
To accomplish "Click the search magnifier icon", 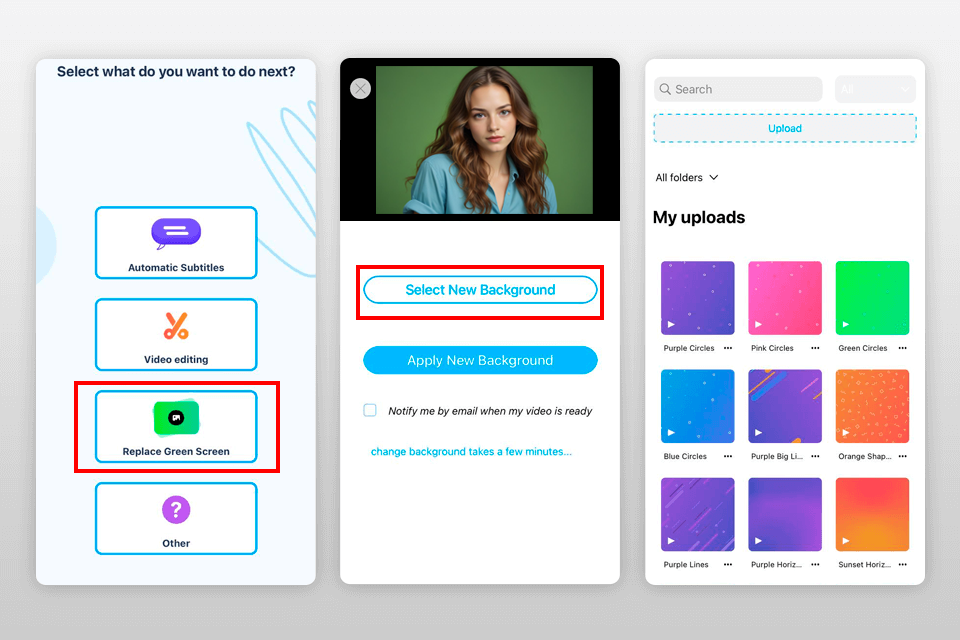I will 665,89.
